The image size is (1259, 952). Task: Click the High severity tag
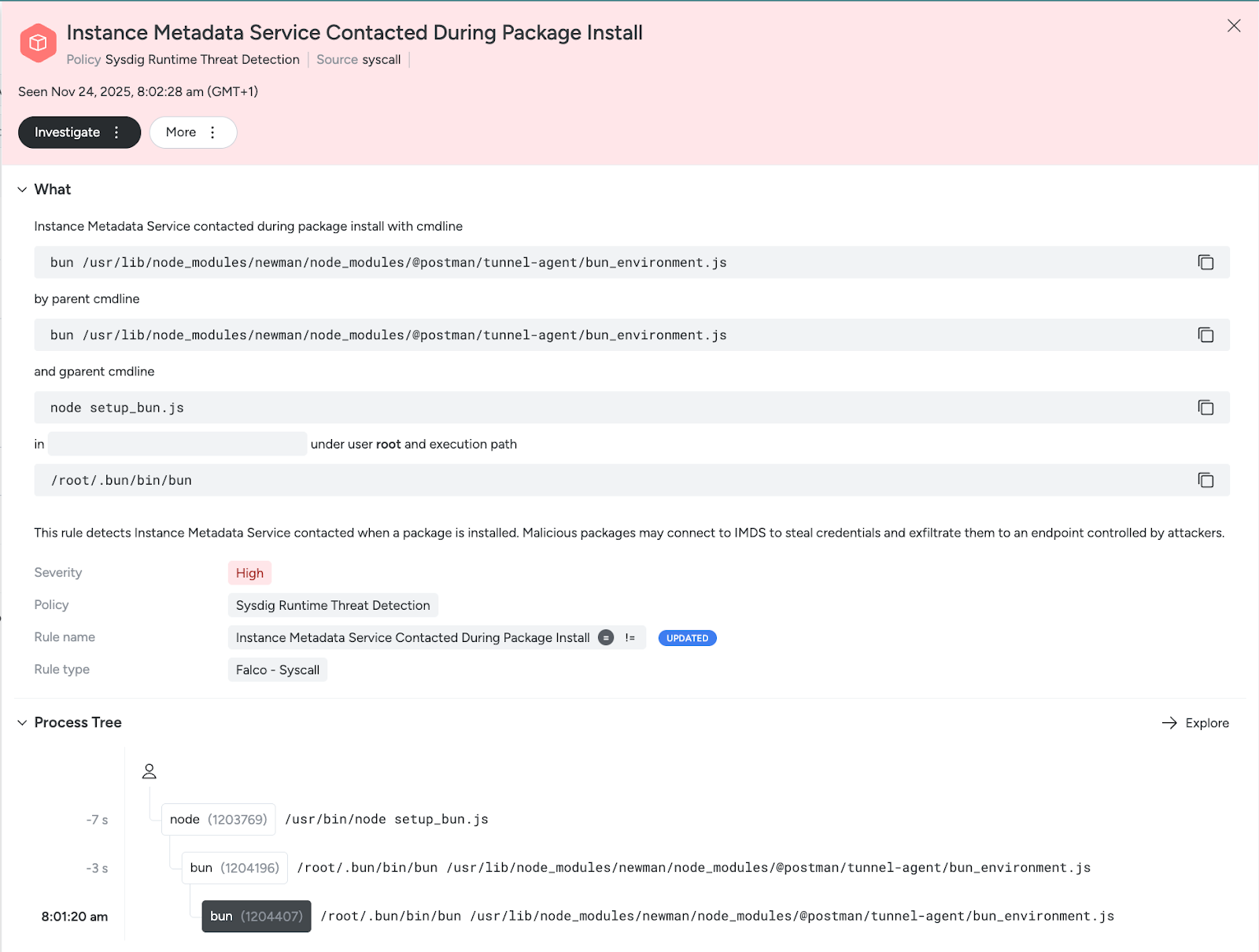249,573
